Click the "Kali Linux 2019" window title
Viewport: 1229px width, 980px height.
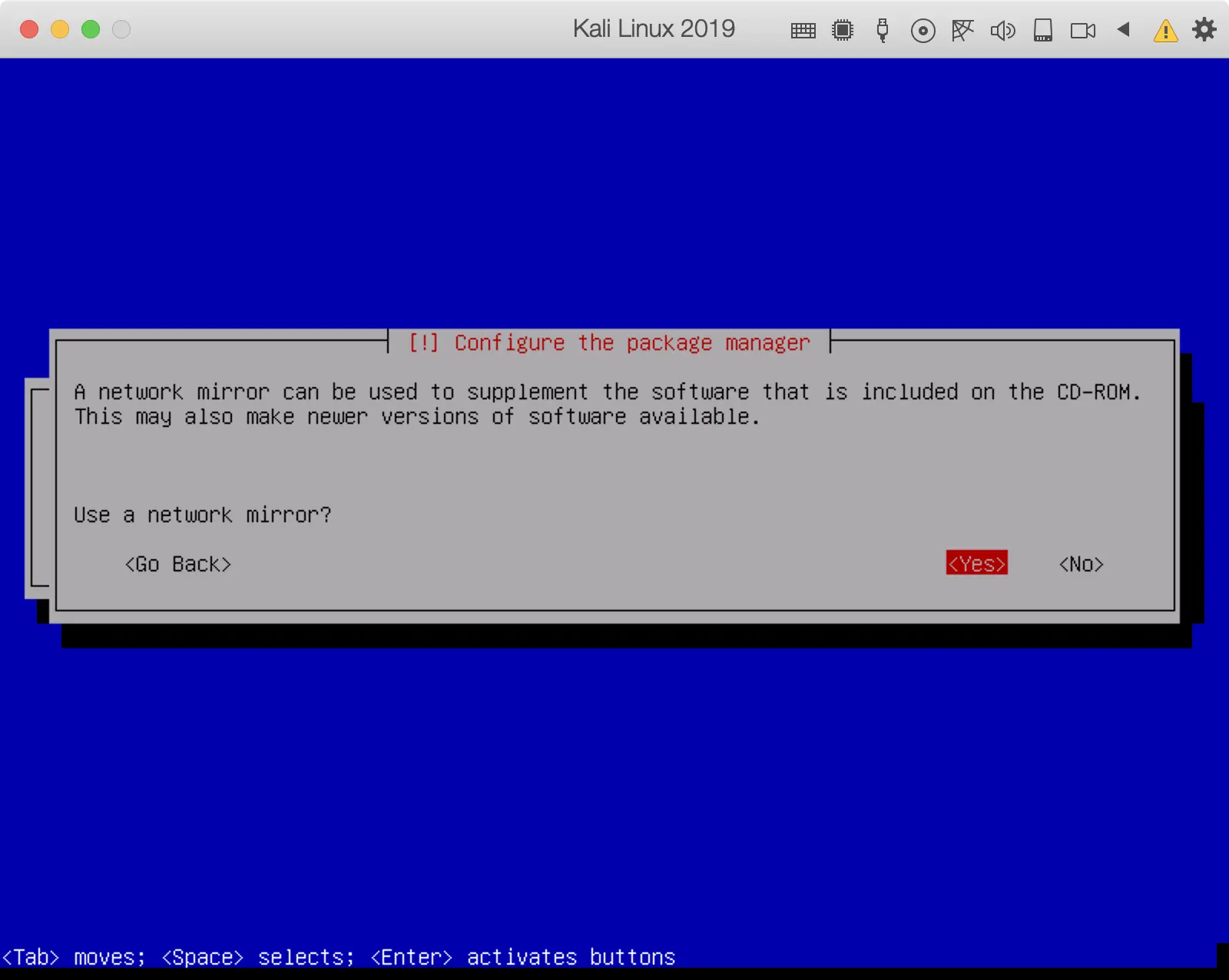(x=654, y=29)
